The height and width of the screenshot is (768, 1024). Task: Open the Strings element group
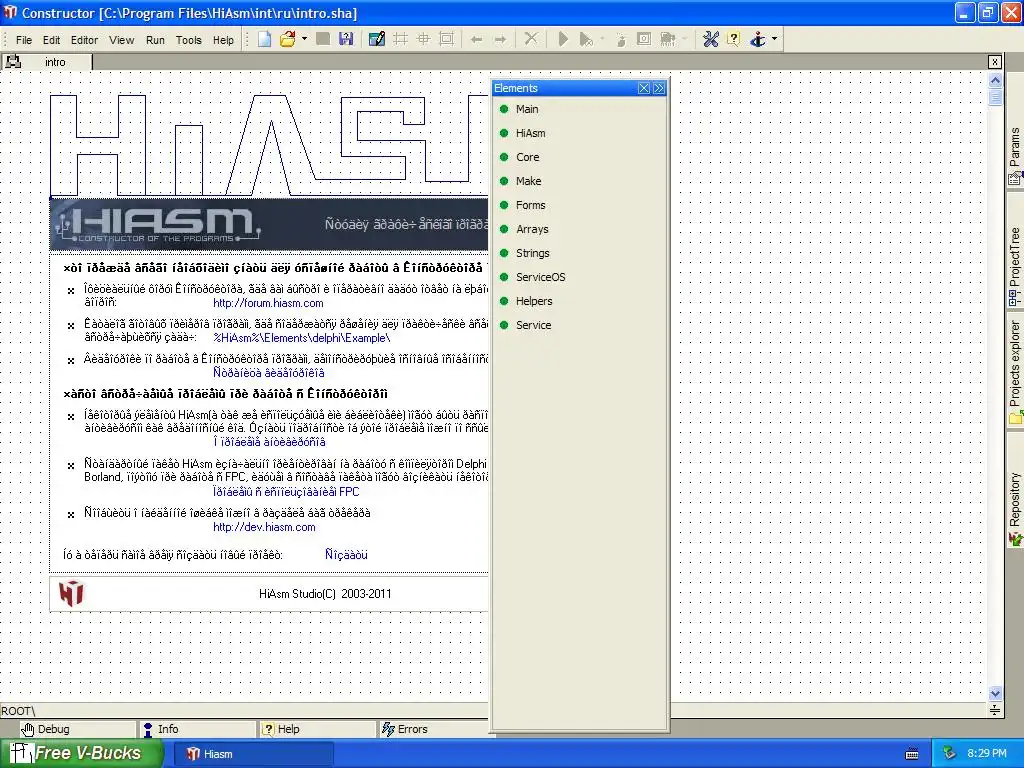click(533, 253)
